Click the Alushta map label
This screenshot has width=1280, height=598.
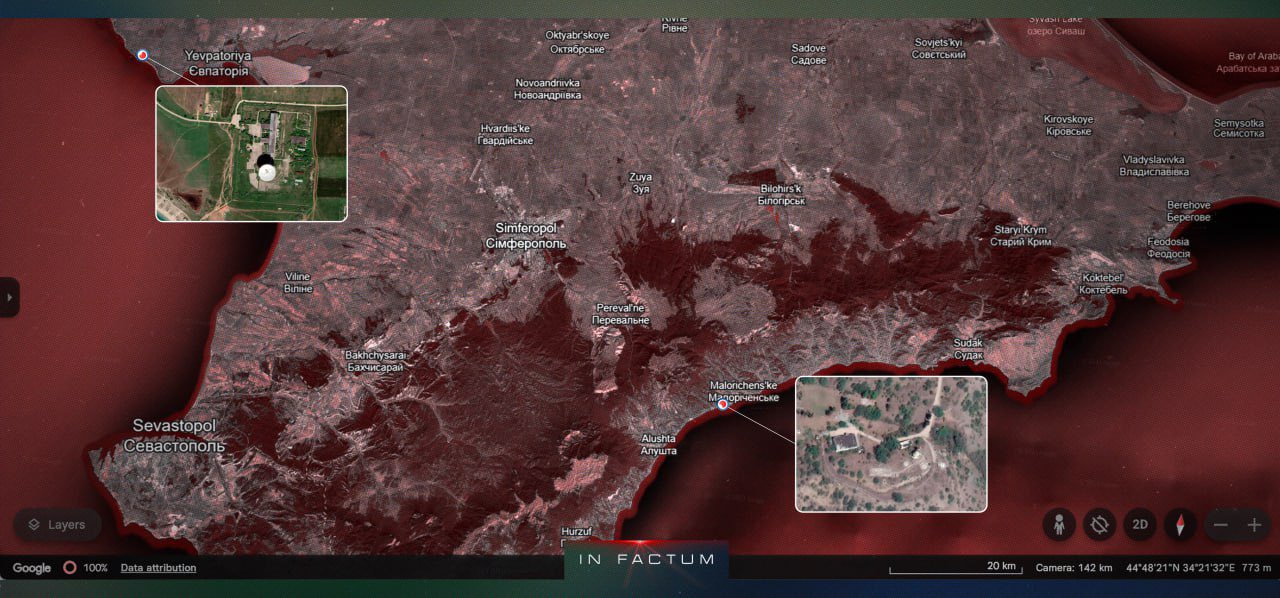(x=659, y=444)
